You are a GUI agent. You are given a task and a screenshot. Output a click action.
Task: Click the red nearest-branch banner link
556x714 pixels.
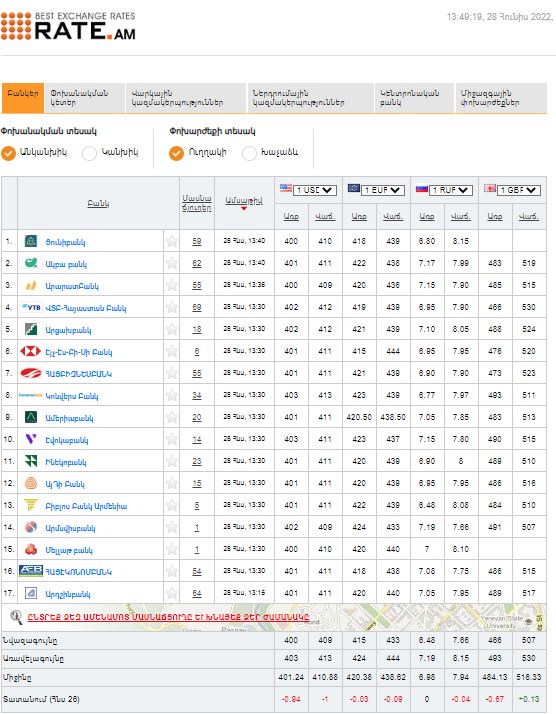pyautogui.click(x=168, y=617)
